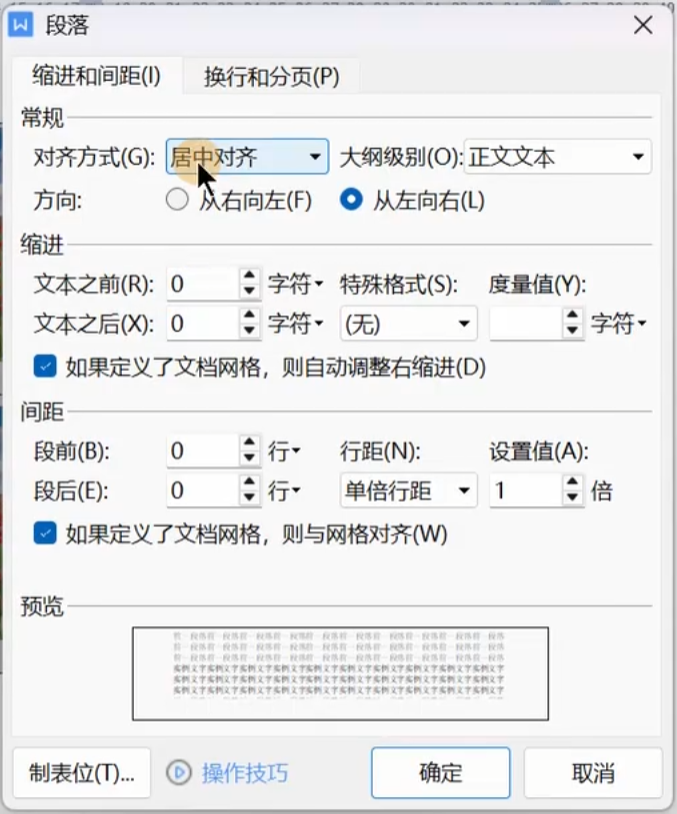Increase 文本之后 indent value

click(x=250, y=315)
